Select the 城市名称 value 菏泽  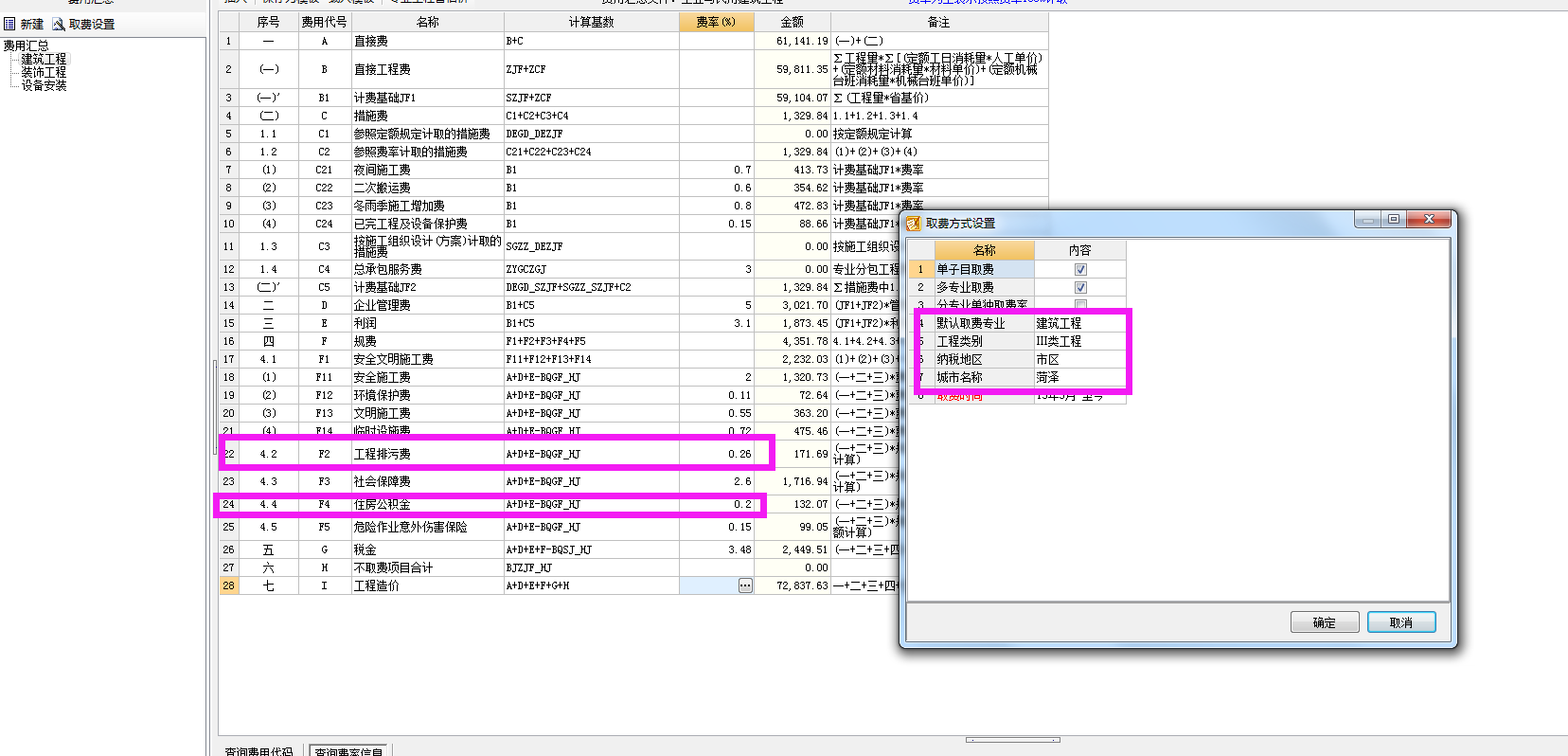(x=1079, y=377)
